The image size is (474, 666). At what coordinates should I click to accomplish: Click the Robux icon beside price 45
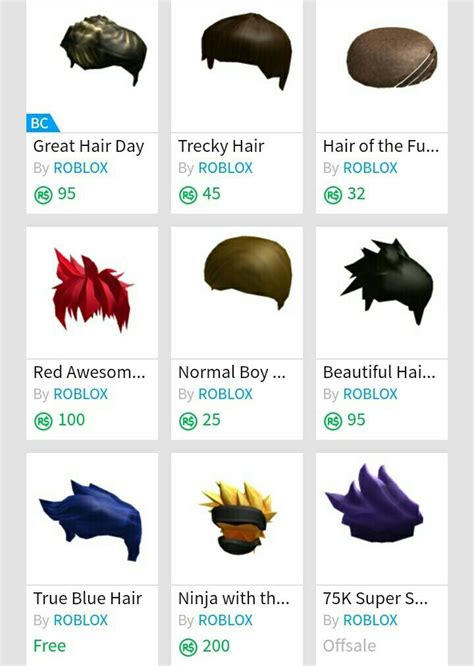[188, 195]
